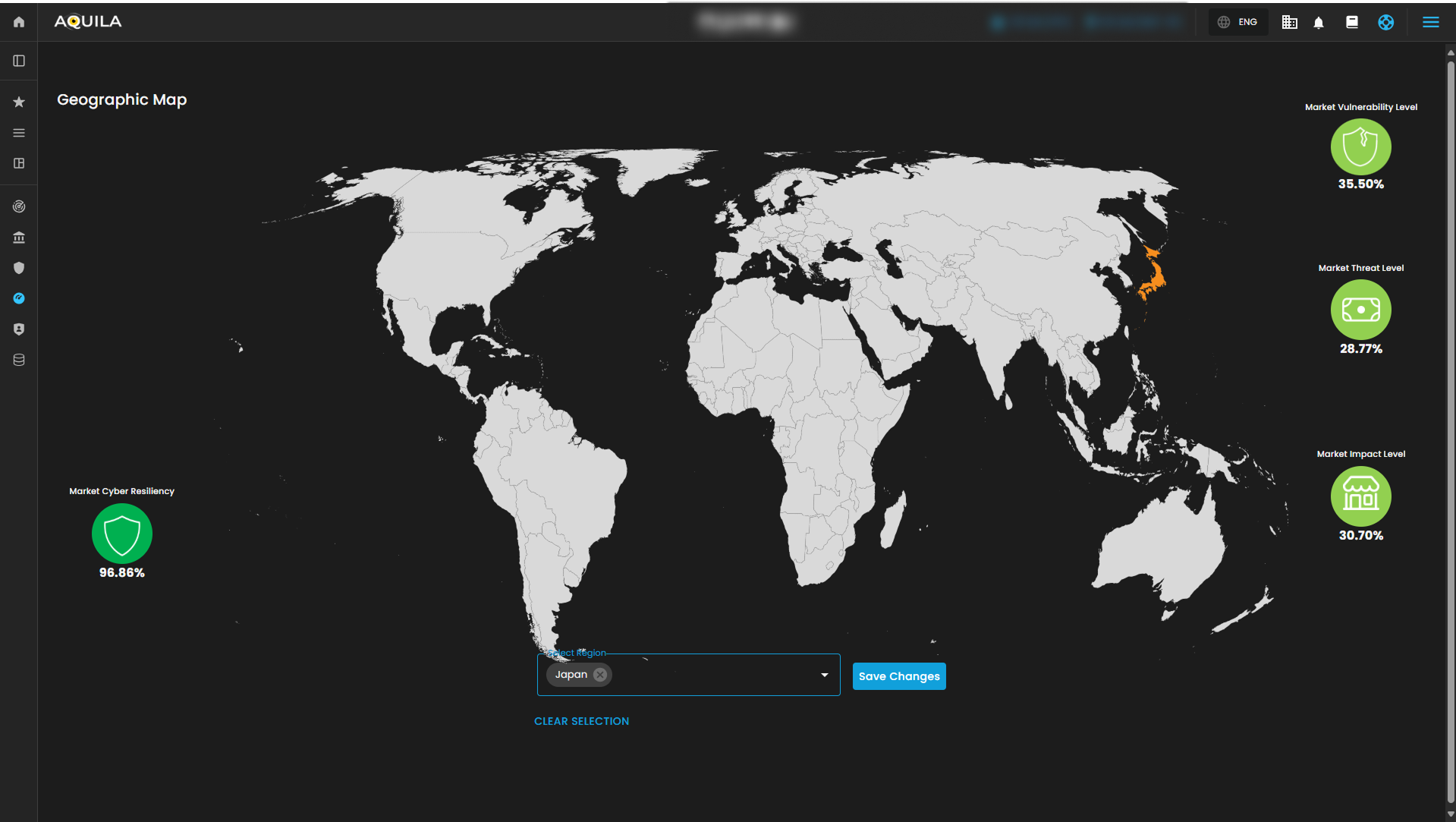Screen dimensions: 1456x822
Task: Open the solid shield sidebar icon
Action: (x=19, y=268)
